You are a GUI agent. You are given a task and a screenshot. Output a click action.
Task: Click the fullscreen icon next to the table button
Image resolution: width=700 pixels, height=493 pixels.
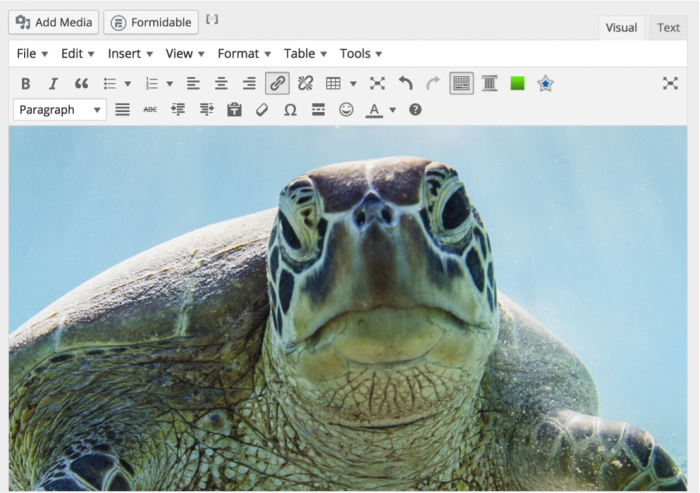coord(377,84)
